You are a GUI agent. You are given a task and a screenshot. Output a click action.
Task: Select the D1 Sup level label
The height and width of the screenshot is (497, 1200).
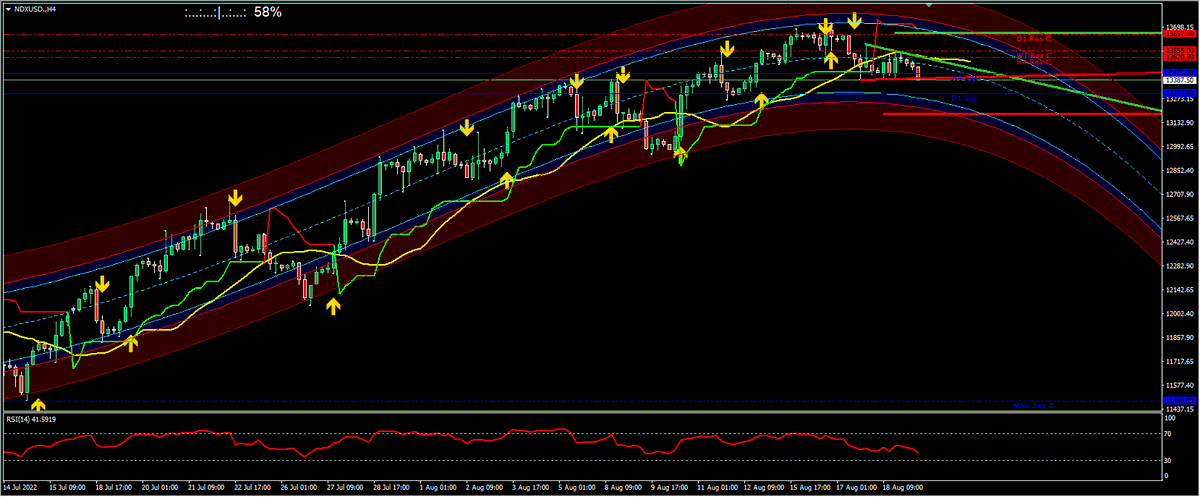point(964,99)
